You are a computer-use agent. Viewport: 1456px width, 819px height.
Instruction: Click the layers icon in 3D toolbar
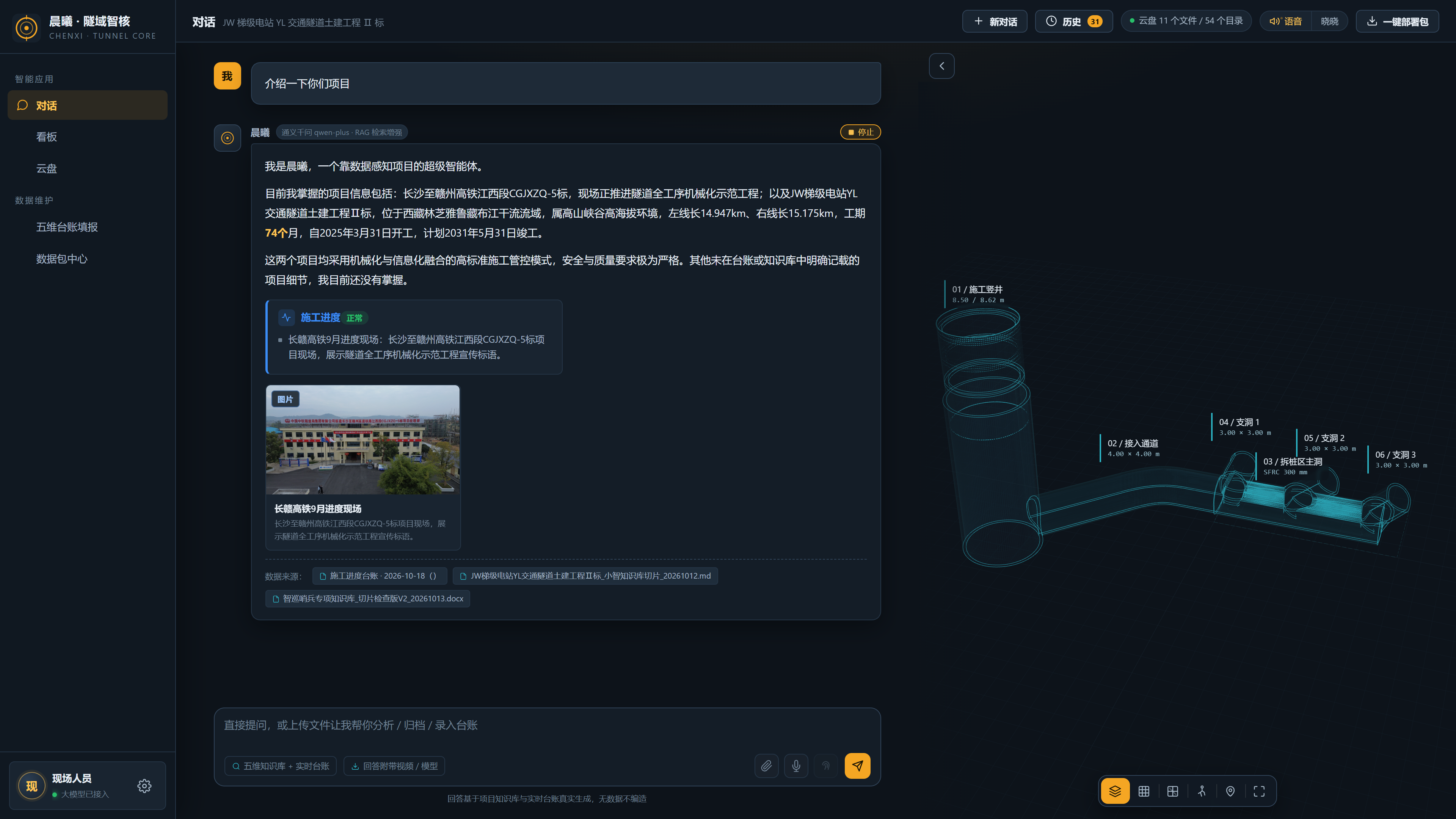[x=1115, y=791]
